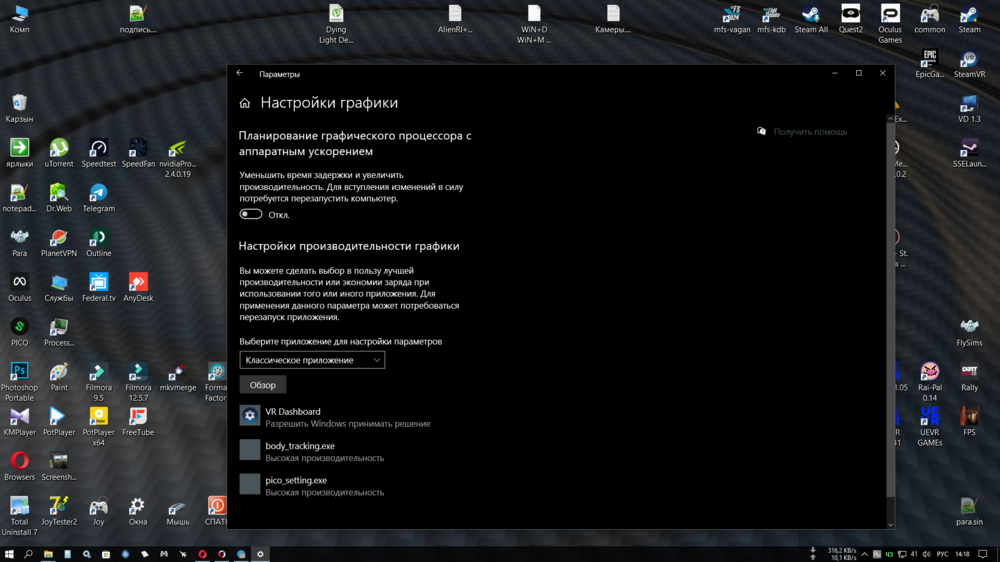
Task: Open Total Uninstall 7 desktop icon
Action: pos(19,515)
